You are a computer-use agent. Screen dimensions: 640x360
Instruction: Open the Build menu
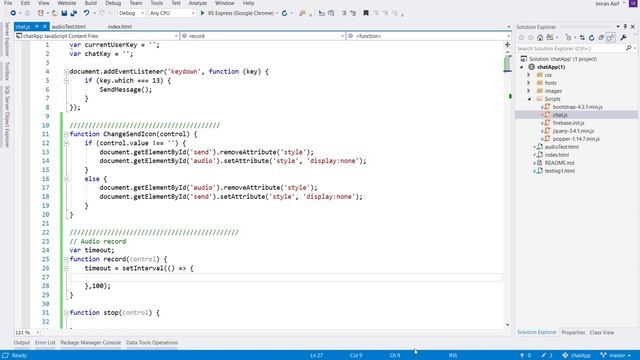tap(91, 3)
